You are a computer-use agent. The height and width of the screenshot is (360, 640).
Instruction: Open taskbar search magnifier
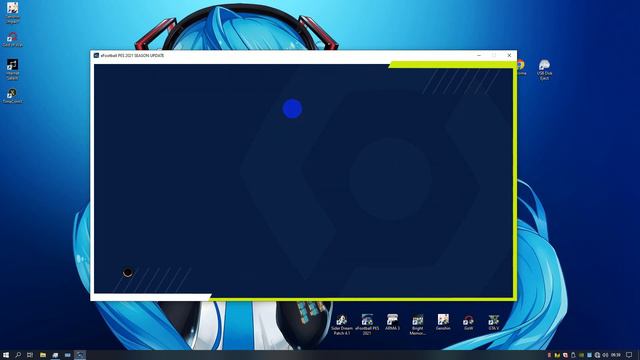click(x=18, y=355)
